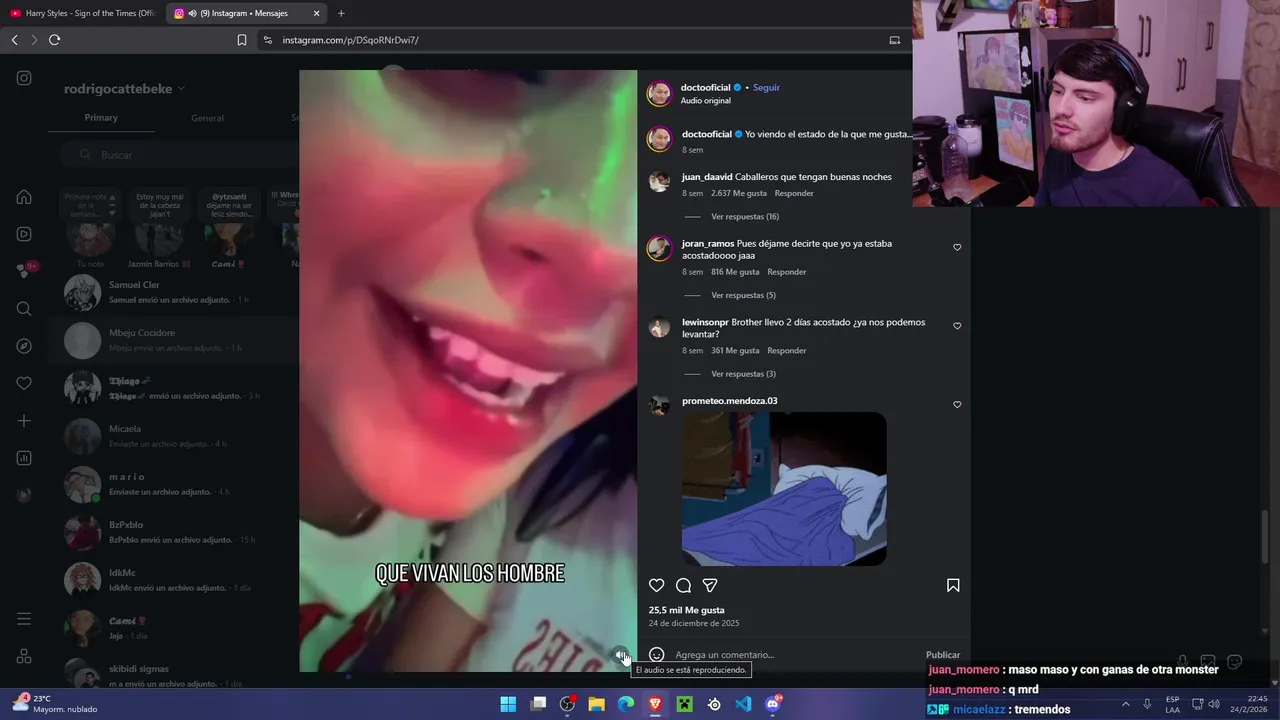Share the post with paper plane icon

[710, 585]
